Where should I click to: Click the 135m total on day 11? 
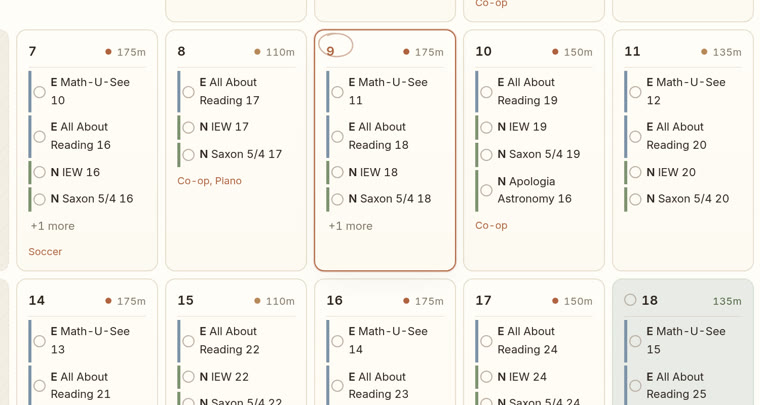coord(727,52)
